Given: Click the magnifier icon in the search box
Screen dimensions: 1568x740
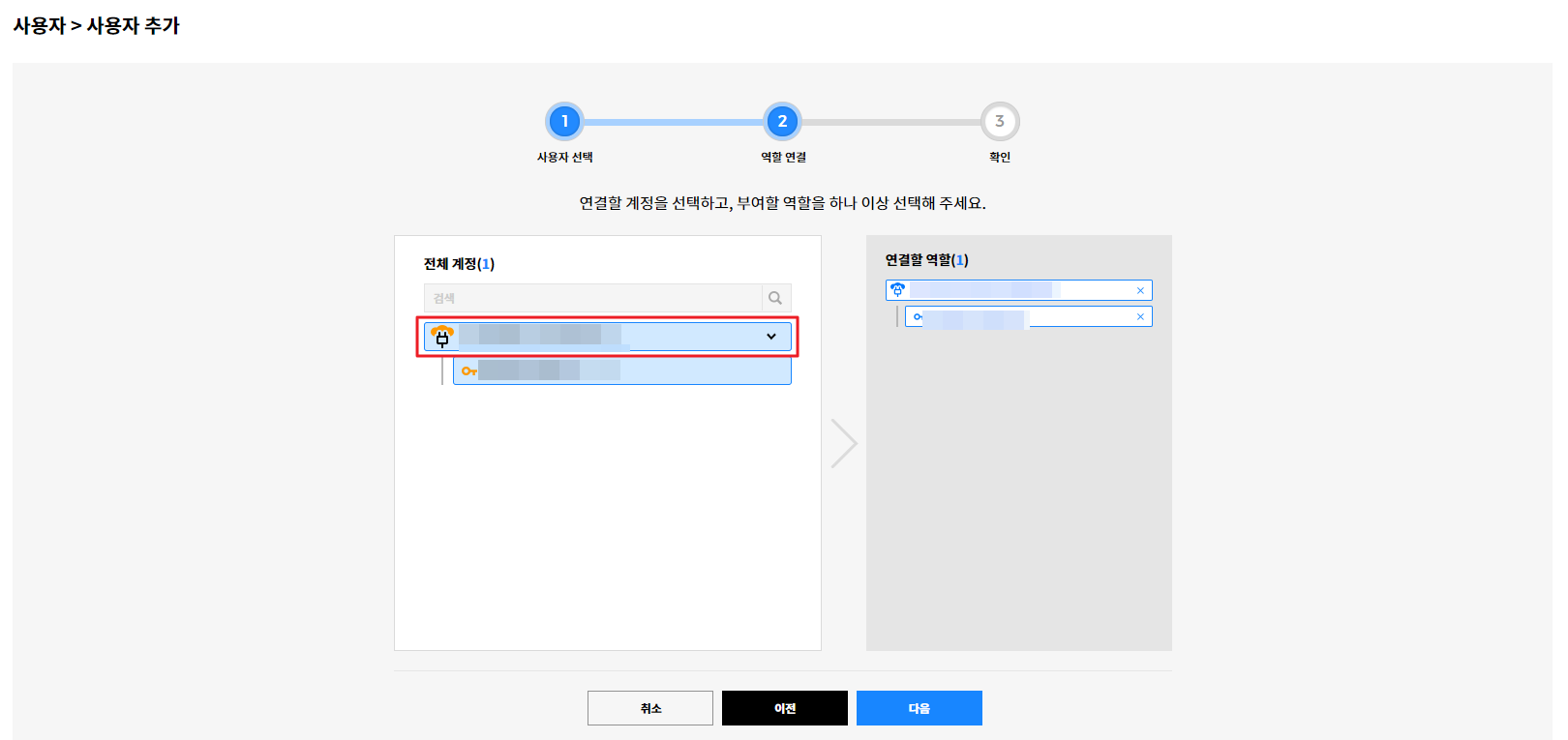Looking at the screenshot, I should (775, 298).
